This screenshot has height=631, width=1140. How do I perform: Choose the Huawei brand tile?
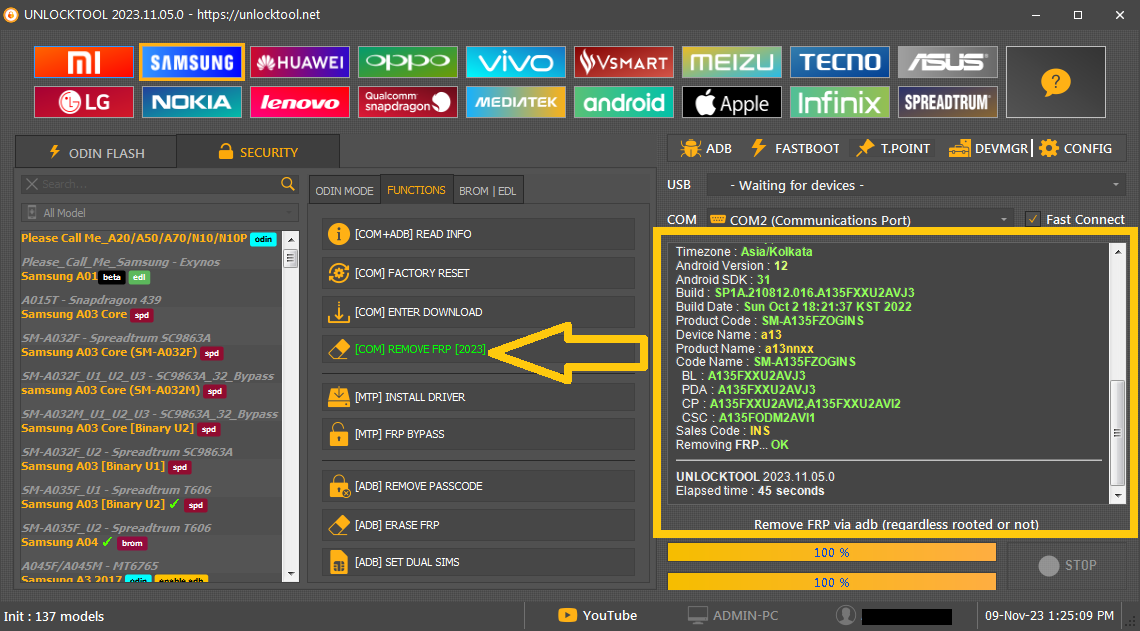(x=300, y=62)
